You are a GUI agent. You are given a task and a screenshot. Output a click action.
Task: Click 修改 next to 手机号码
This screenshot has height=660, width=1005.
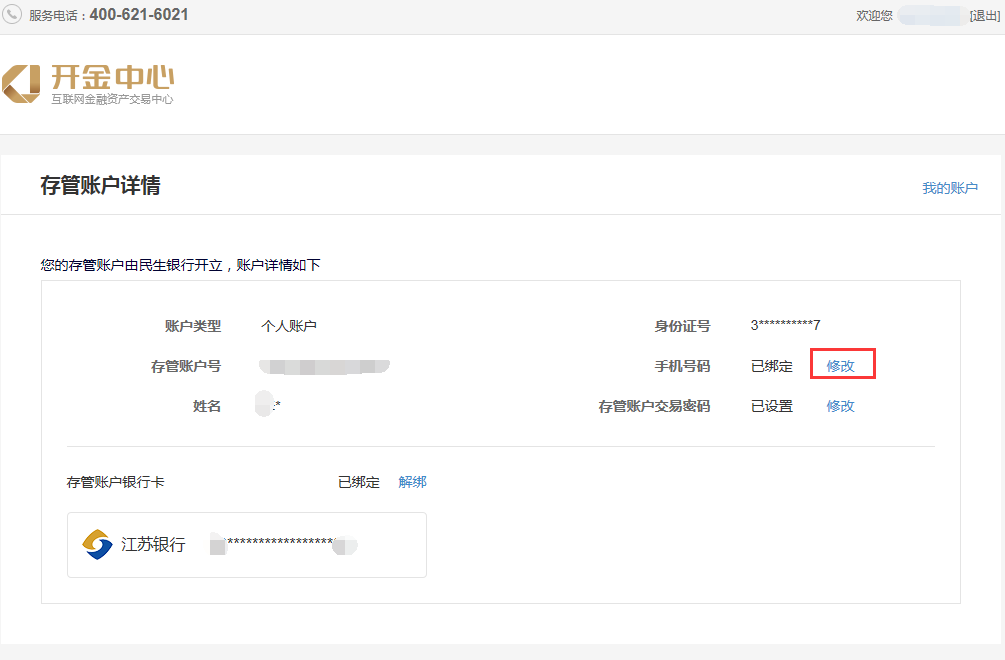coord(841,366)
